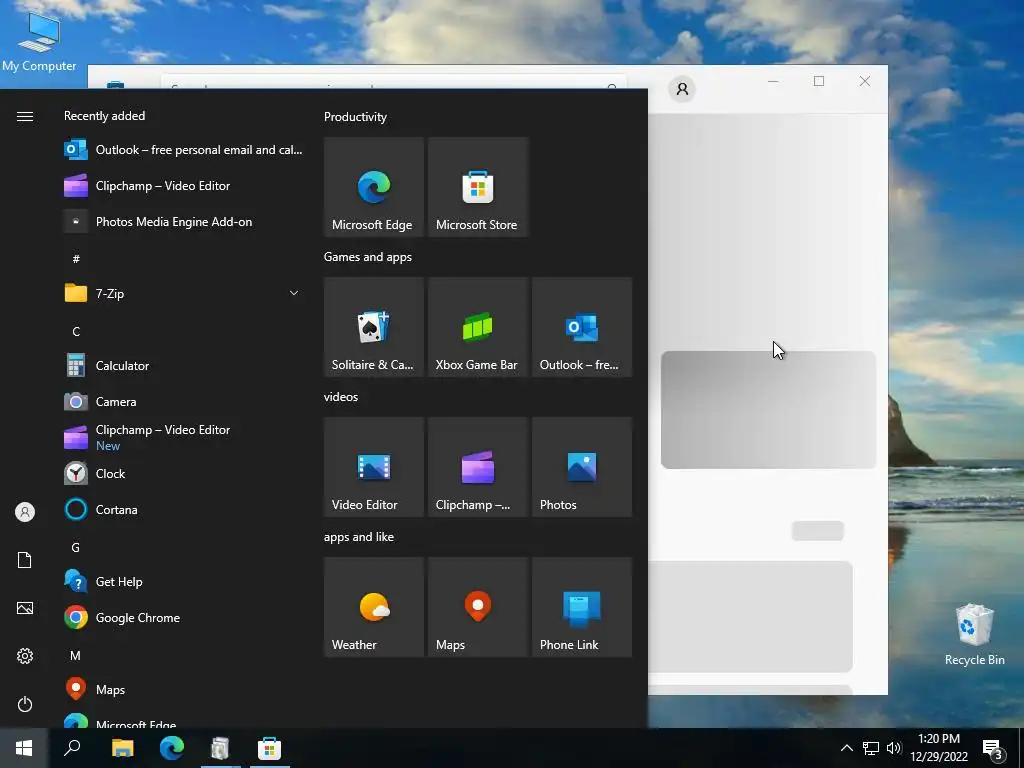Open the Xbox Game Bar tile

point(477,327)
